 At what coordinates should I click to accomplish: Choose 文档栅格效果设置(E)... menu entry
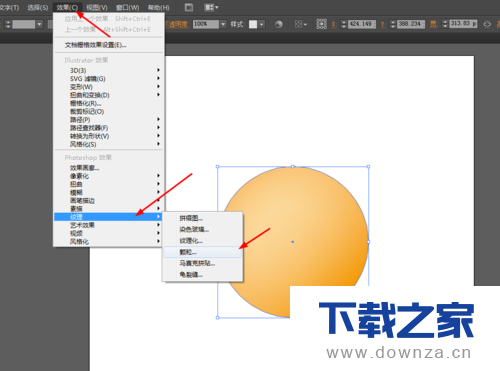95,45
